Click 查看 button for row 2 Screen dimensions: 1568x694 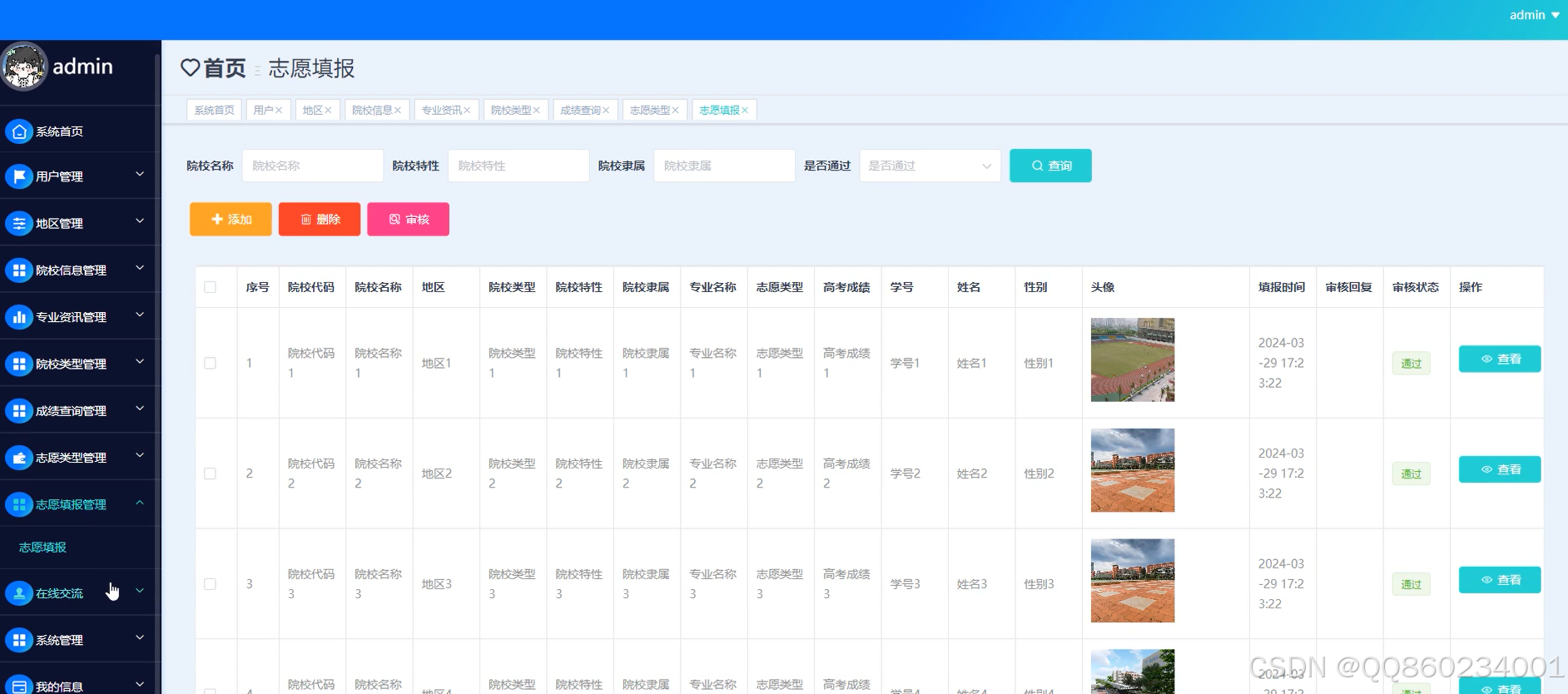point(1500,470)
